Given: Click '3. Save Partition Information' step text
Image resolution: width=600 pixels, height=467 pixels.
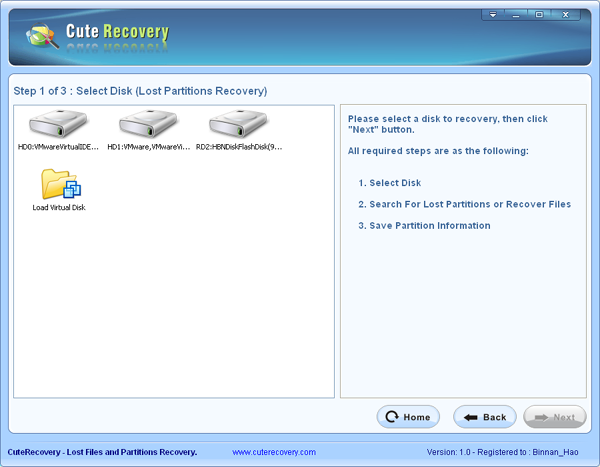Looking at the screenshot, I should click(x=424, y=226).
